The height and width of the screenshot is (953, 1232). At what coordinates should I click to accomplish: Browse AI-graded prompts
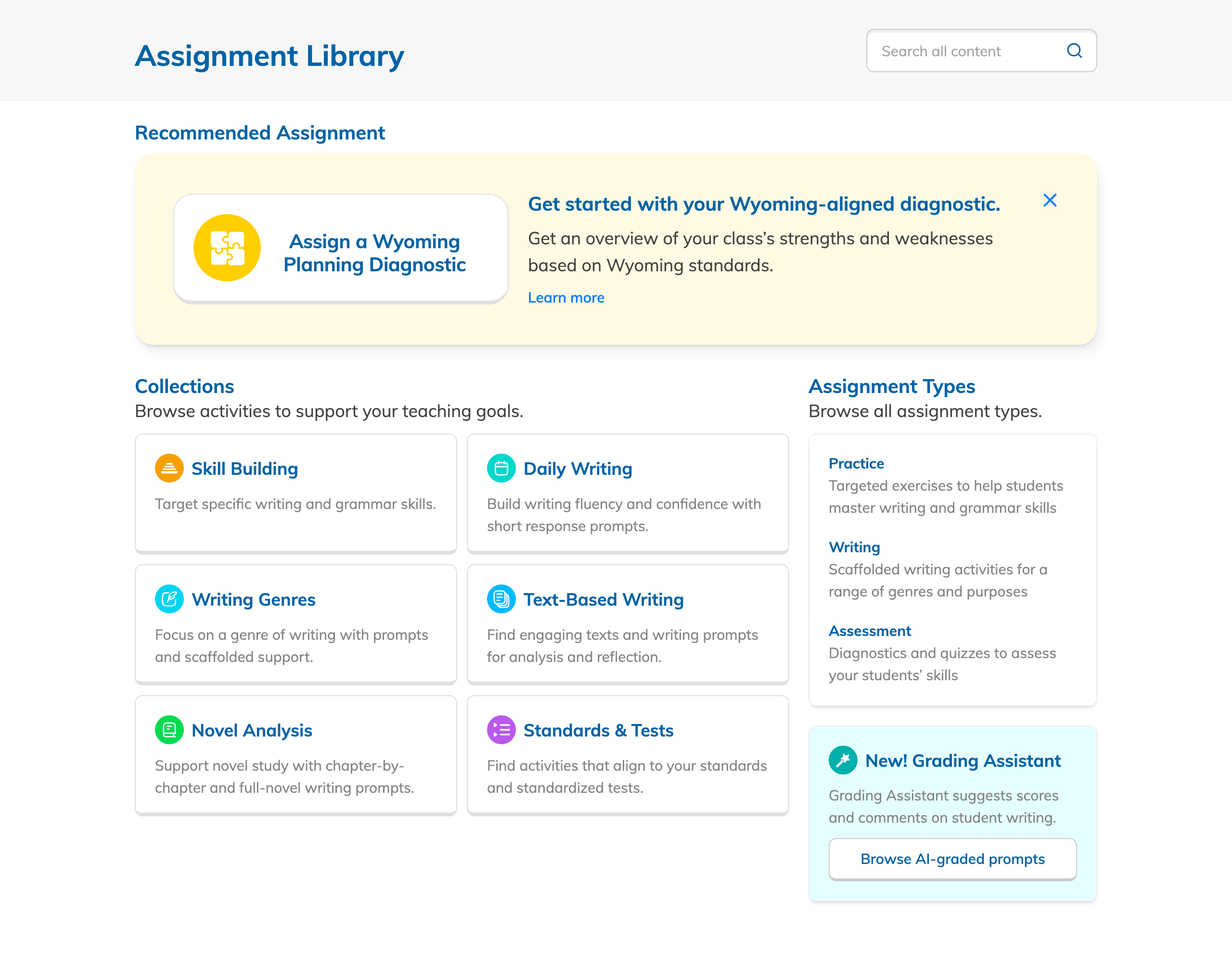click(952, 859)
